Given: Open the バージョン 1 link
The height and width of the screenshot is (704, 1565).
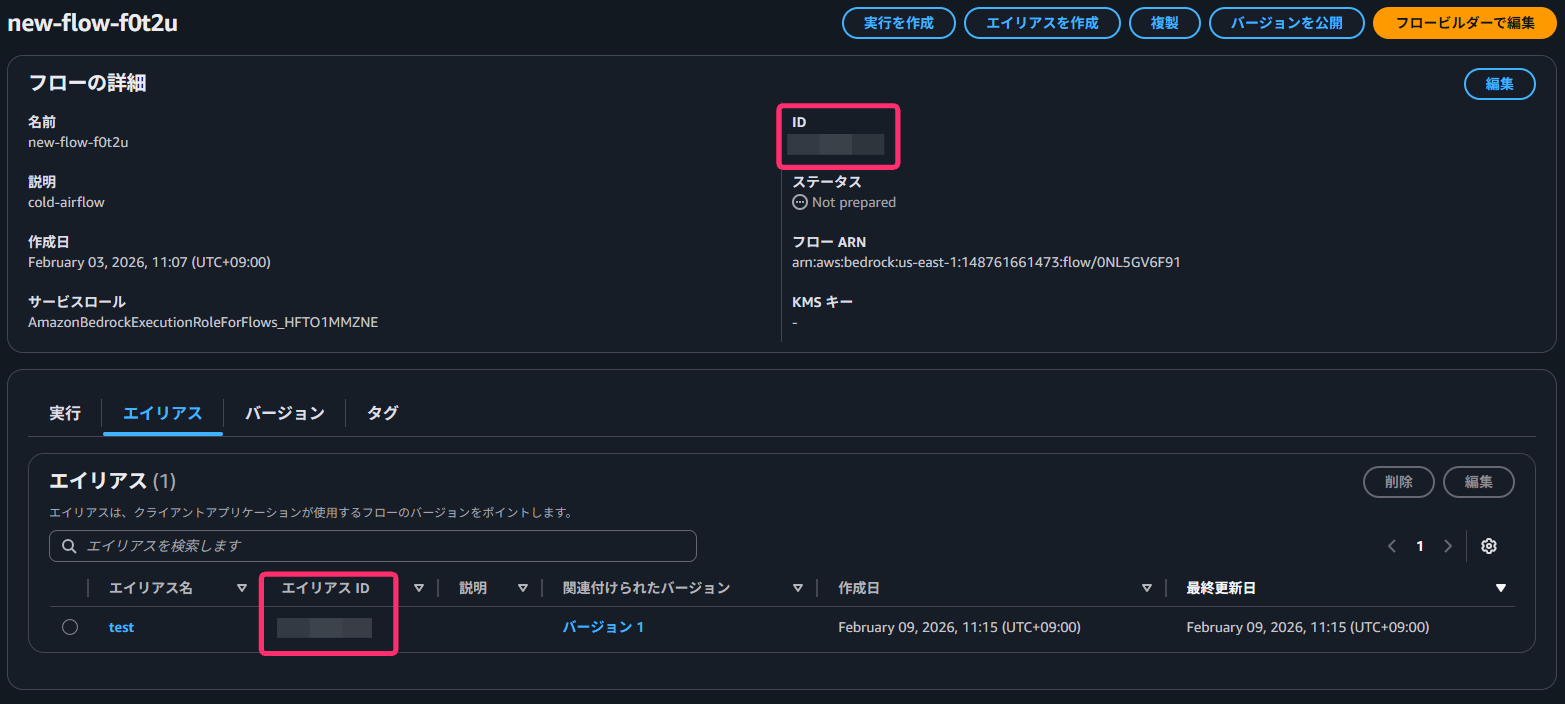Looking at the screenshot, I should tap(603, 627).
